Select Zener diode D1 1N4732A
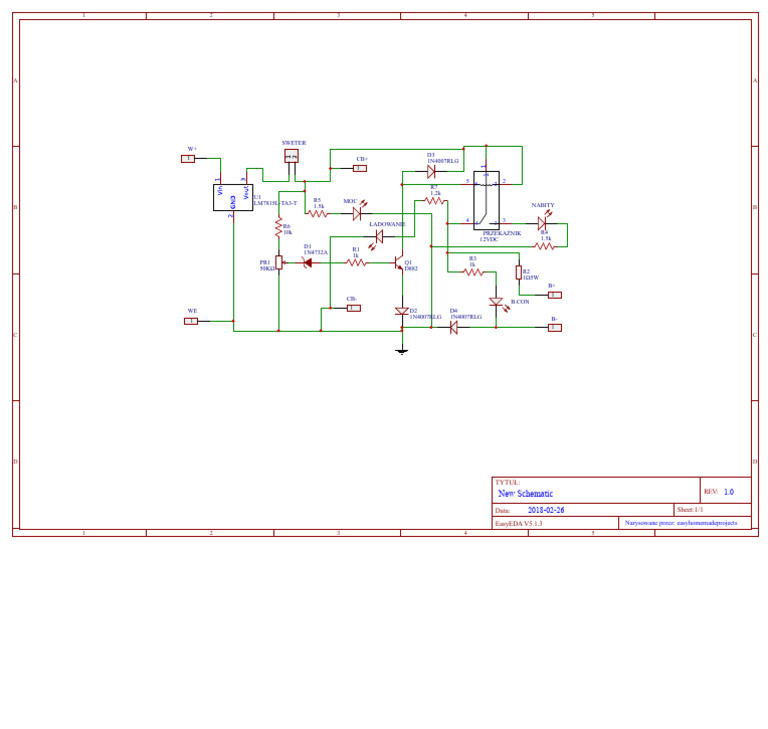This screenshot has width=768, height=729. (x=308, y=263)
